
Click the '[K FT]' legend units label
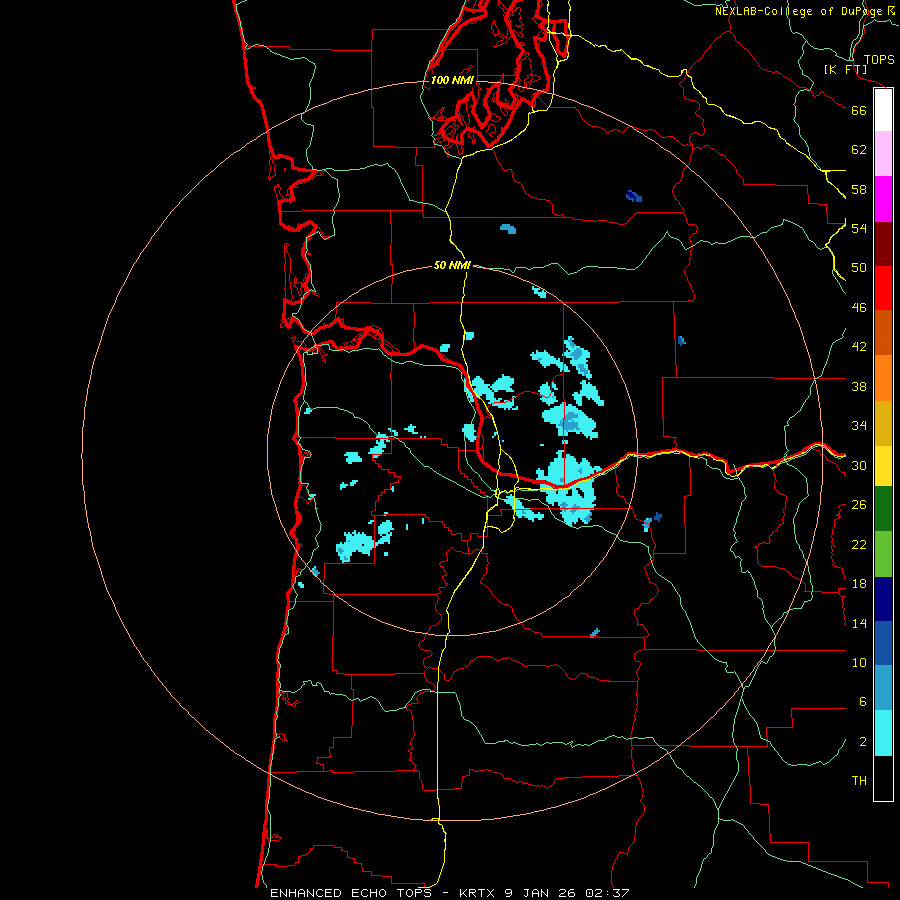[845, 69]
